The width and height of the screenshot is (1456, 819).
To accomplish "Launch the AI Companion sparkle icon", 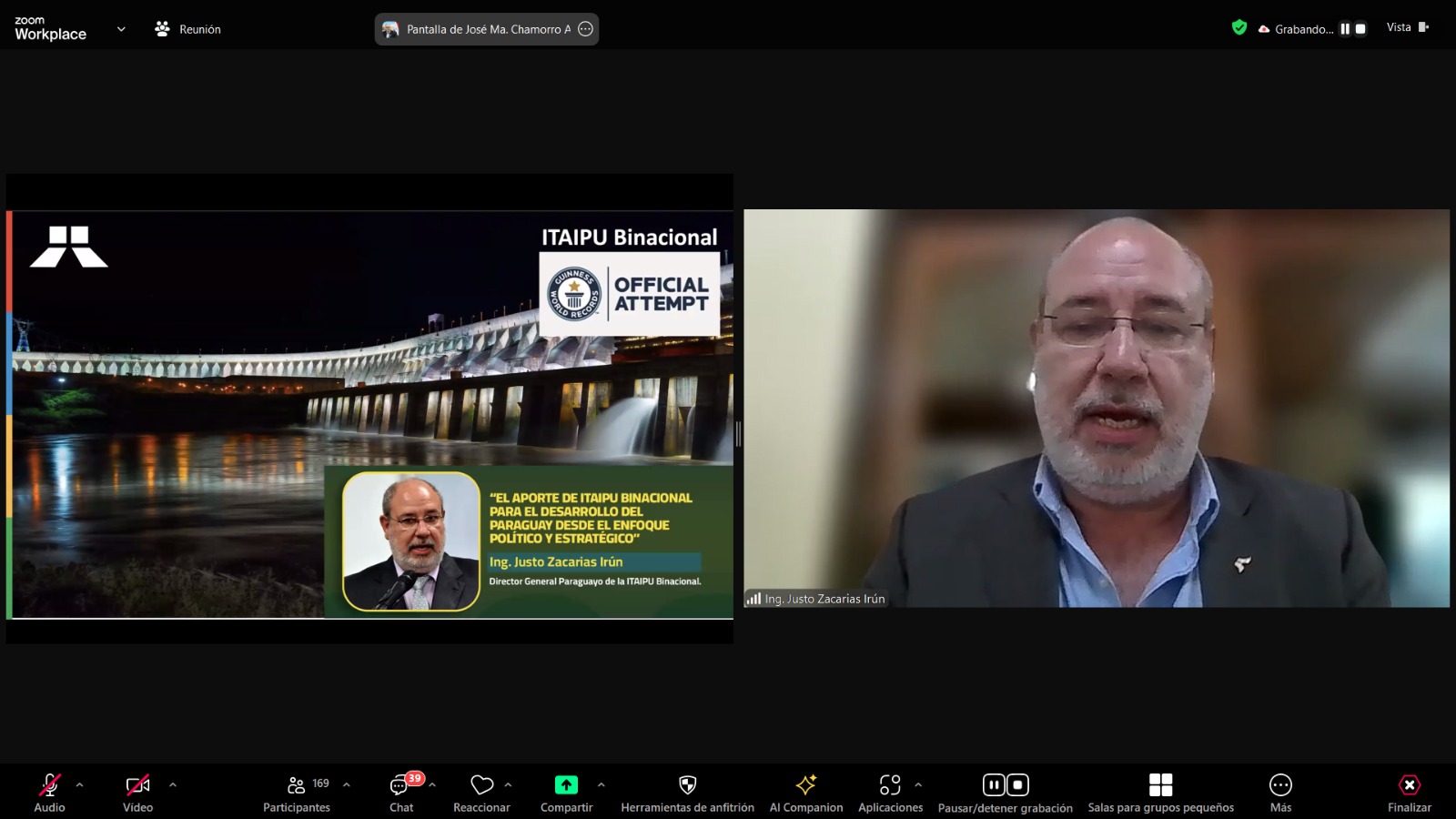I will (x=806, y=792).
